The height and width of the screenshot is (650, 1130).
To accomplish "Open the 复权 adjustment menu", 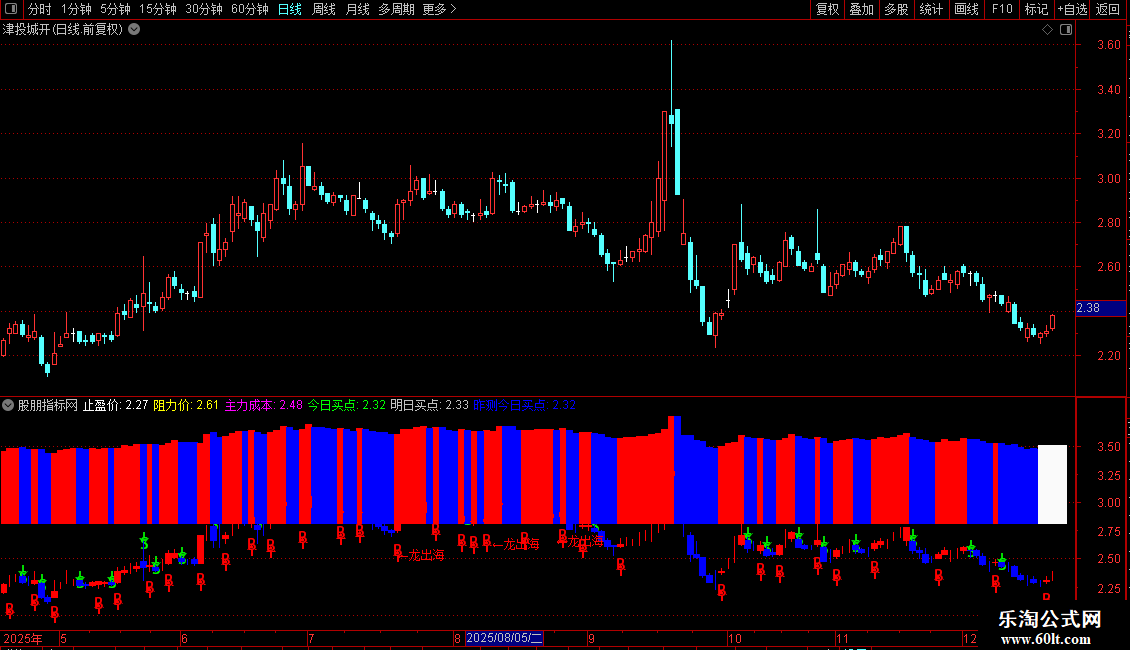I will click(x=827, y=9).
